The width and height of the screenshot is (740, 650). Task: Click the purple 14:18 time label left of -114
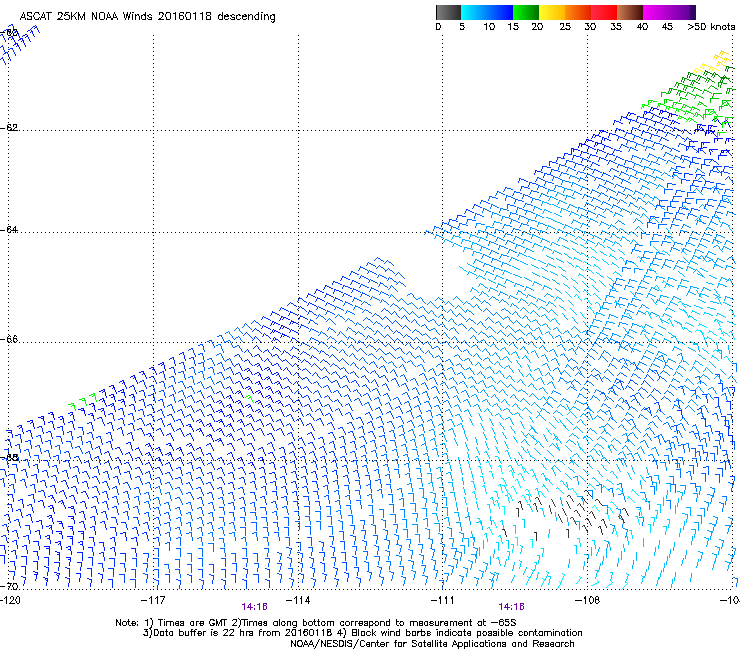pyautogui.click(x=254, y=607)
